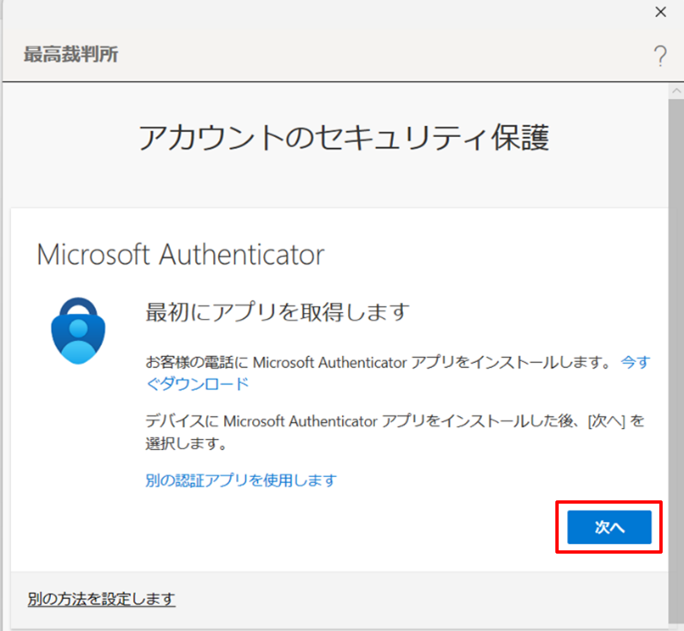Click the 選択します。 text line

pyautogui.click(x=186, y=443)
